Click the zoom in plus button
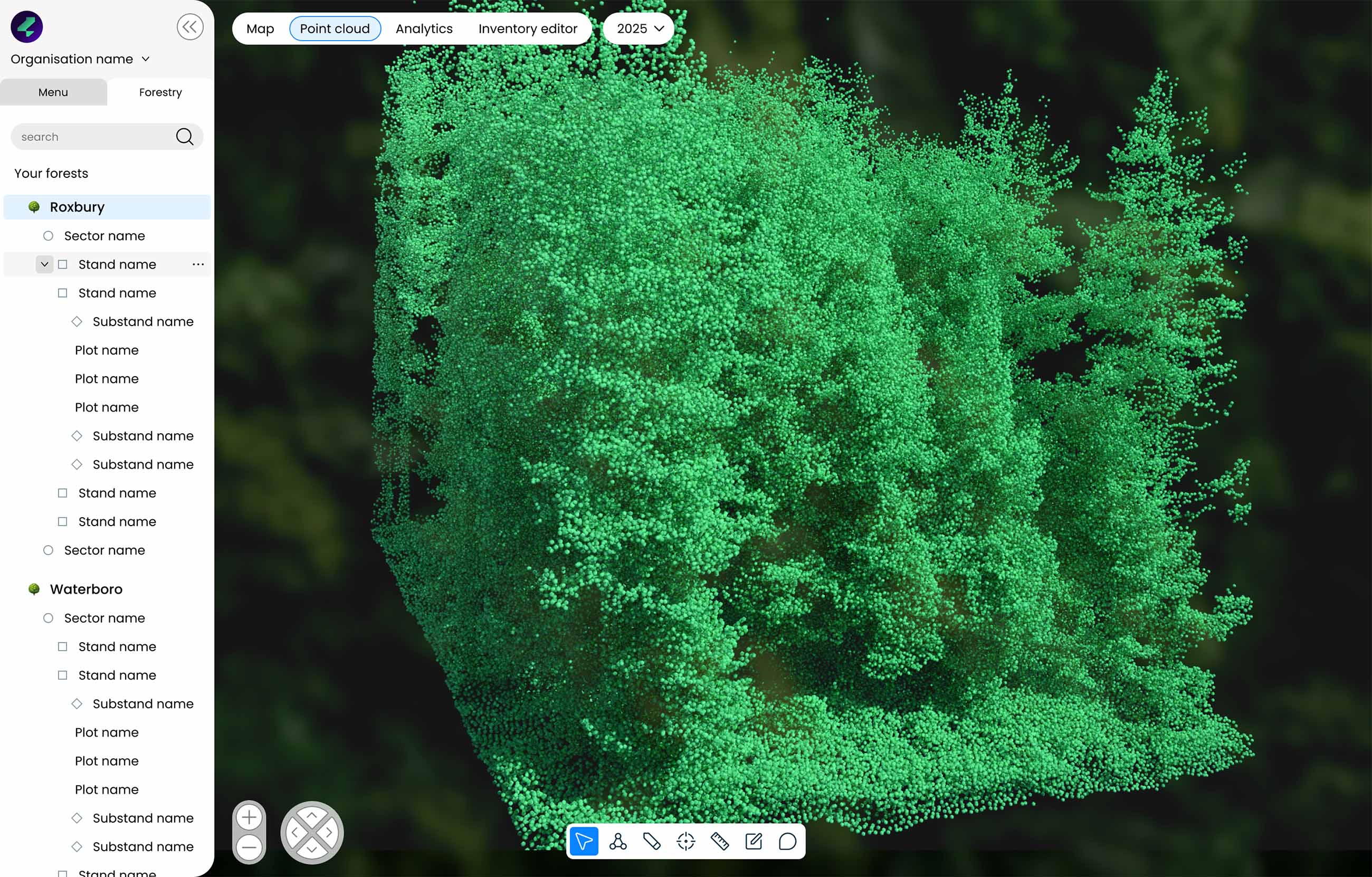 point(249,818)
